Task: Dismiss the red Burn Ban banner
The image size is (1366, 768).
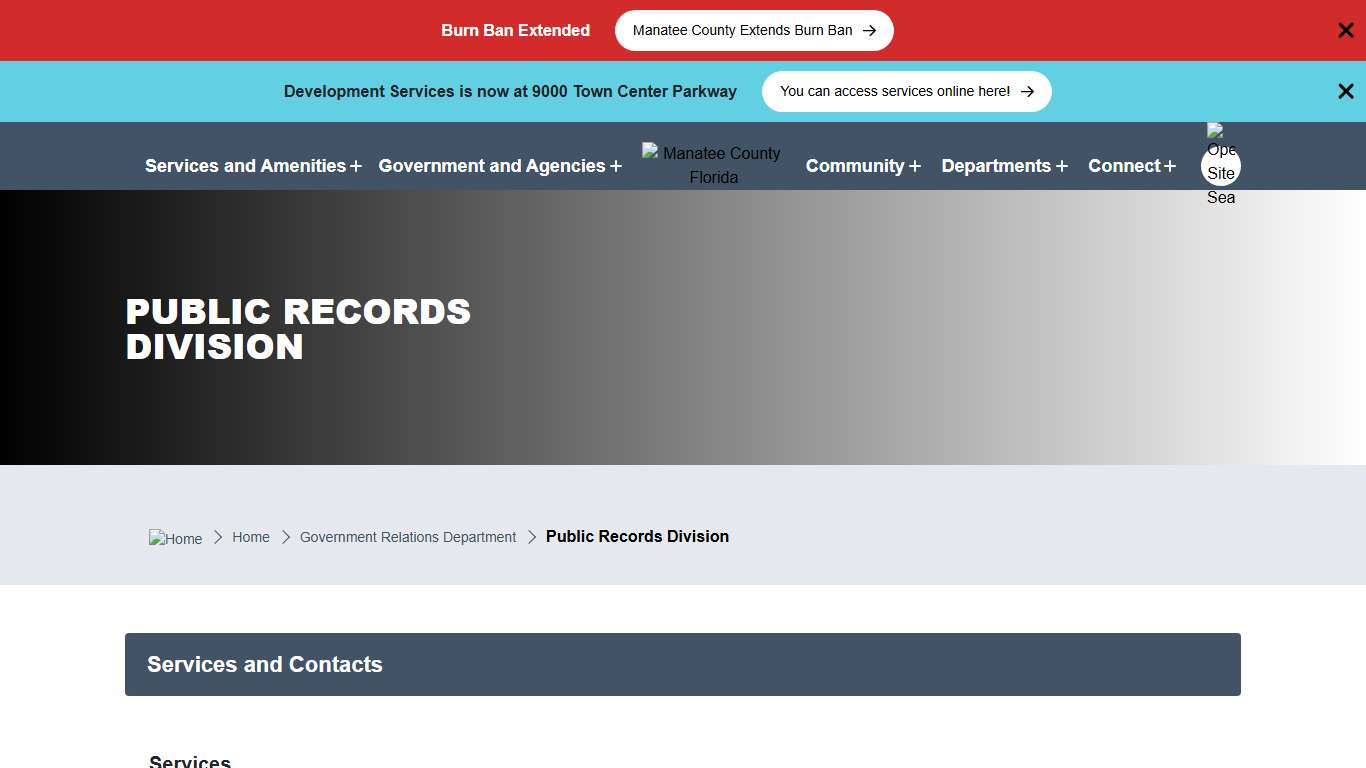Action: [x=1345, y=30]
